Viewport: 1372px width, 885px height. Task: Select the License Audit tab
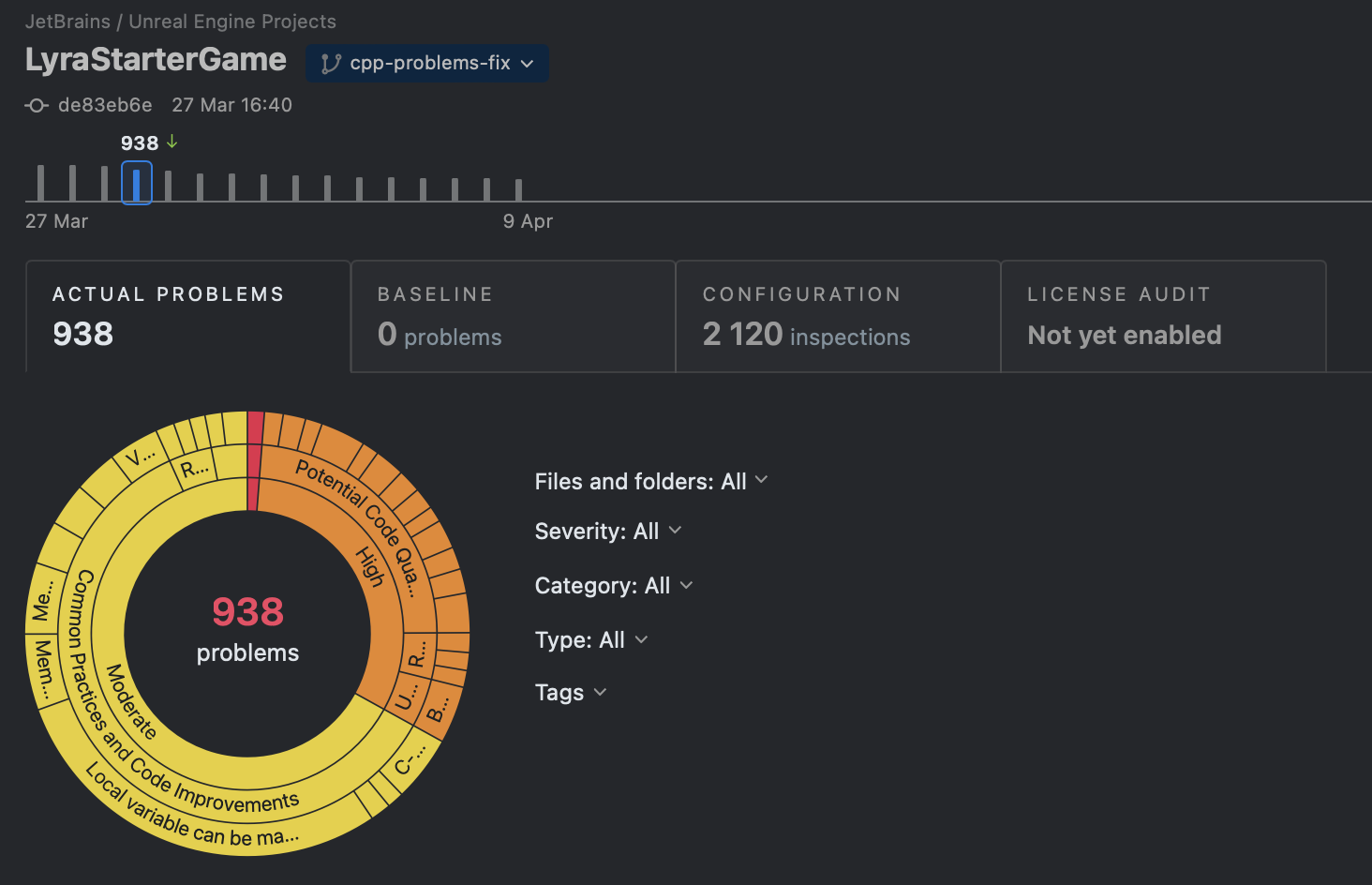point(1164,317)
